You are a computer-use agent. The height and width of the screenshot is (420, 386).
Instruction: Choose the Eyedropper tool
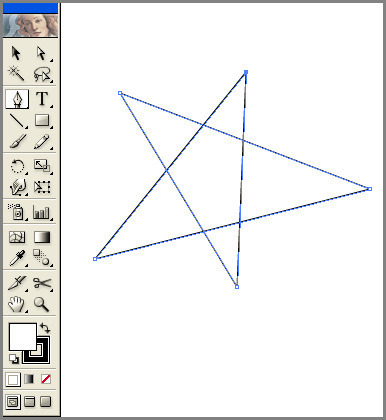(17, 258)
